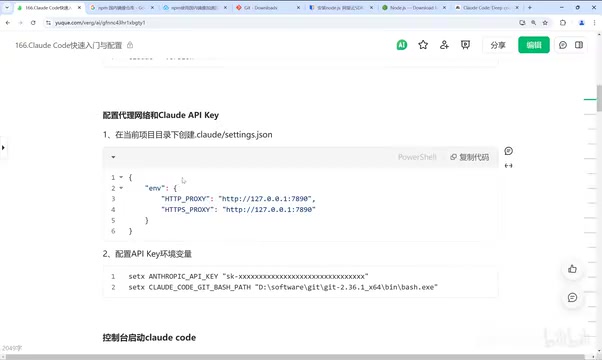Switch to the 安装node.js tab

tap(340, 8)
